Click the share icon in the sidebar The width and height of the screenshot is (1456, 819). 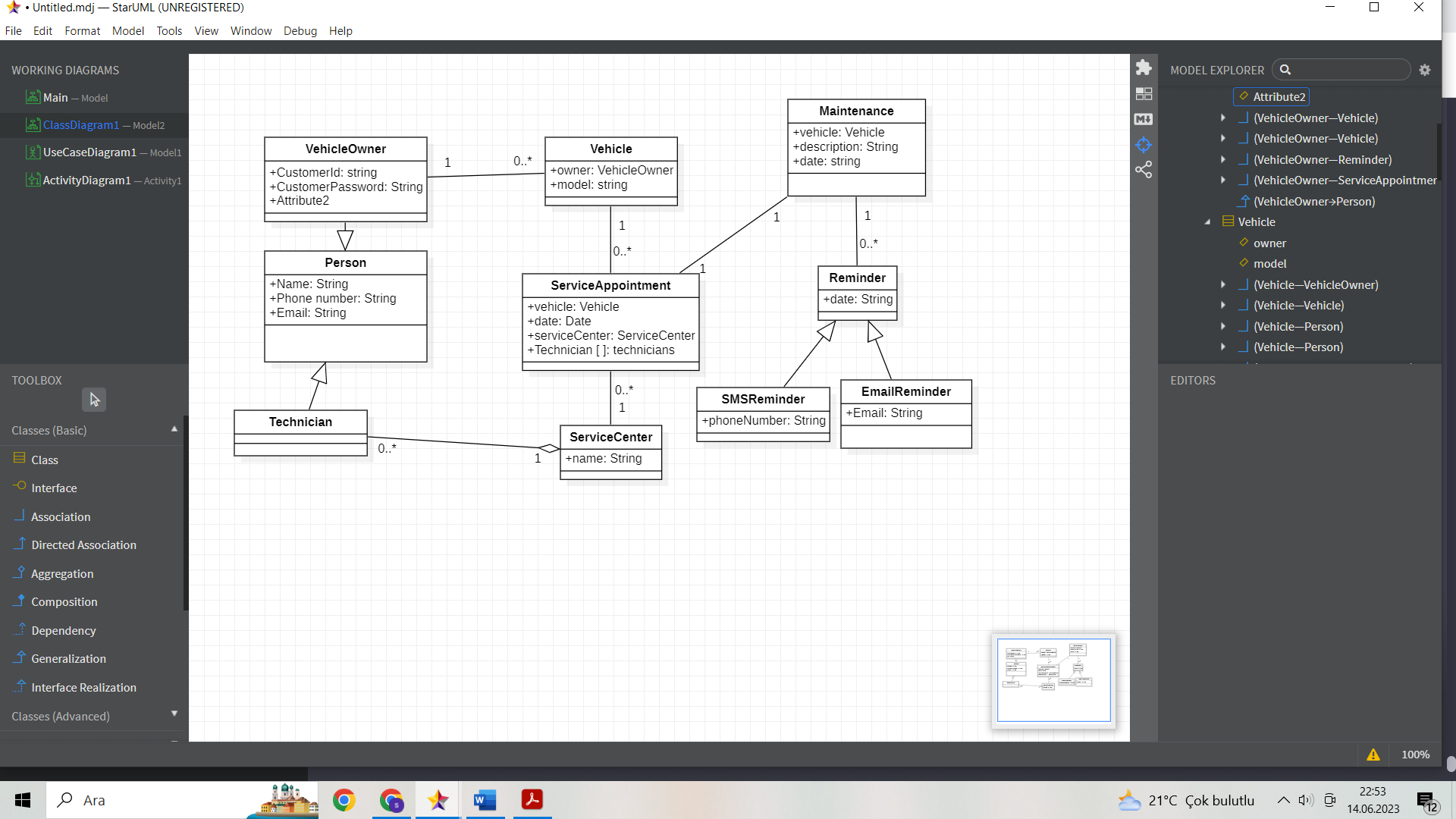(x=1144, y=170)
